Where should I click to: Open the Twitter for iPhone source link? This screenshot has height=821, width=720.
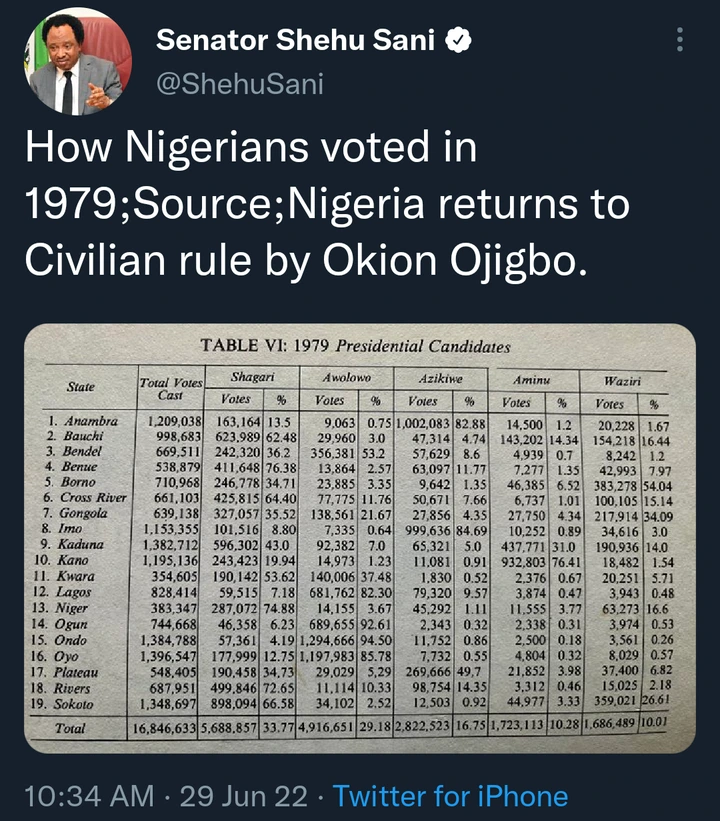coord(450,796)
